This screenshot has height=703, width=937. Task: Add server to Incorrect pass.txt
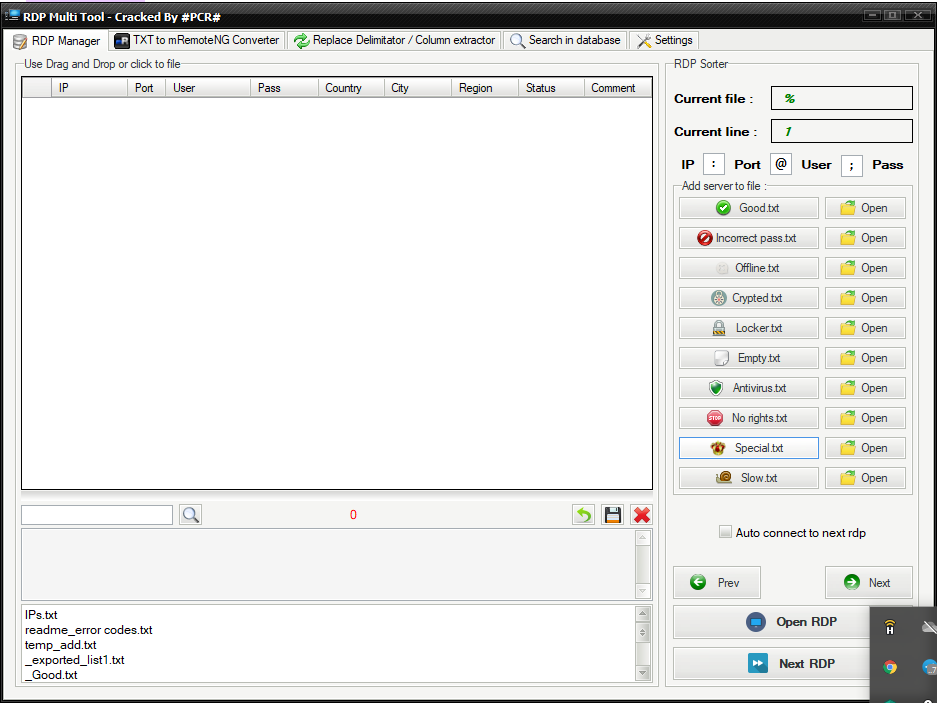pos(748,238)
